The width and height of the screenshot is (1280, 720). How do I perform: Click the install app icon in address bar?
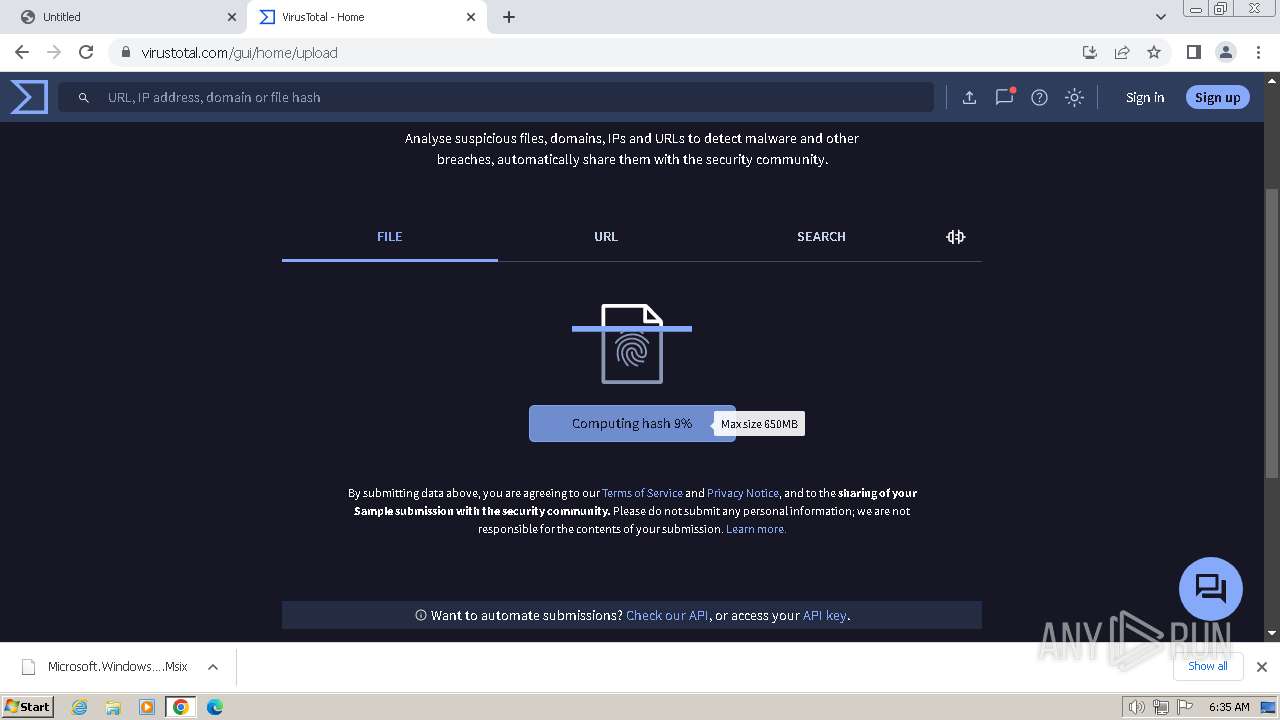tap(1090, 52)
